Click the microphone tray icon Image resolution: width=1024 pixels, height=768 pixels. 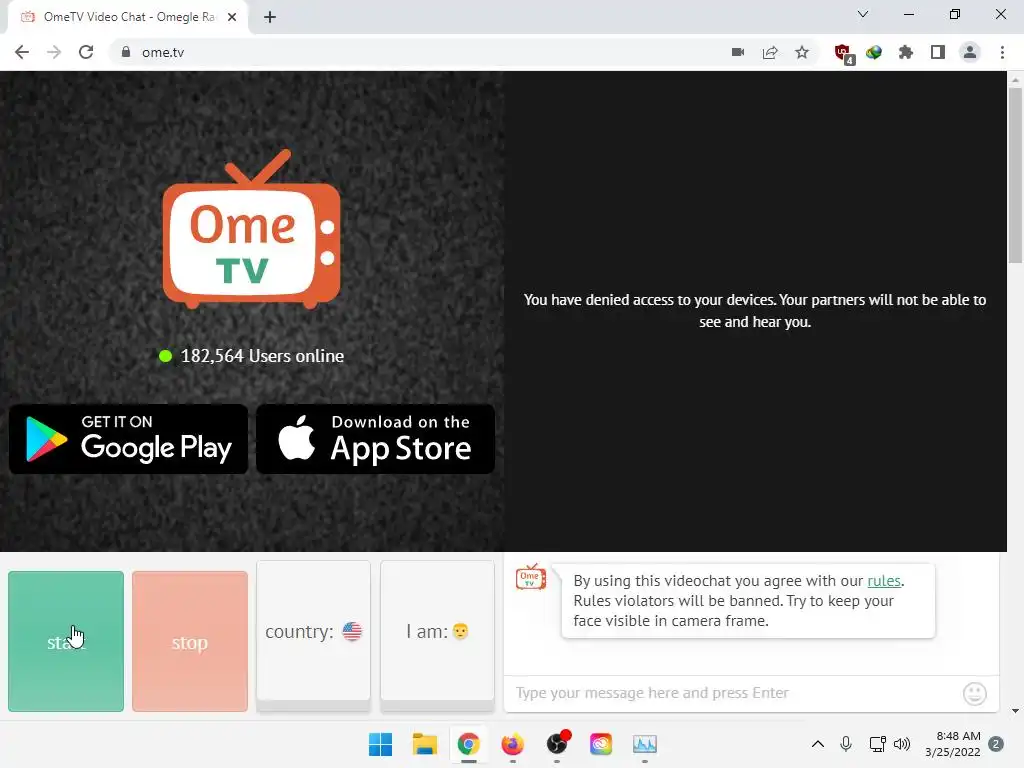point(846,744)
